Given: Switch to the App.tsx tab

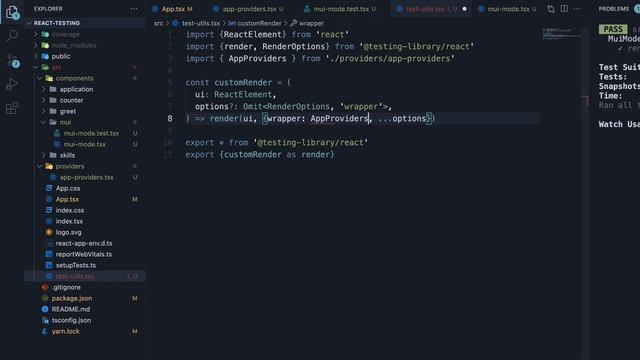Looking at the screenshot, I should (172, 9).
